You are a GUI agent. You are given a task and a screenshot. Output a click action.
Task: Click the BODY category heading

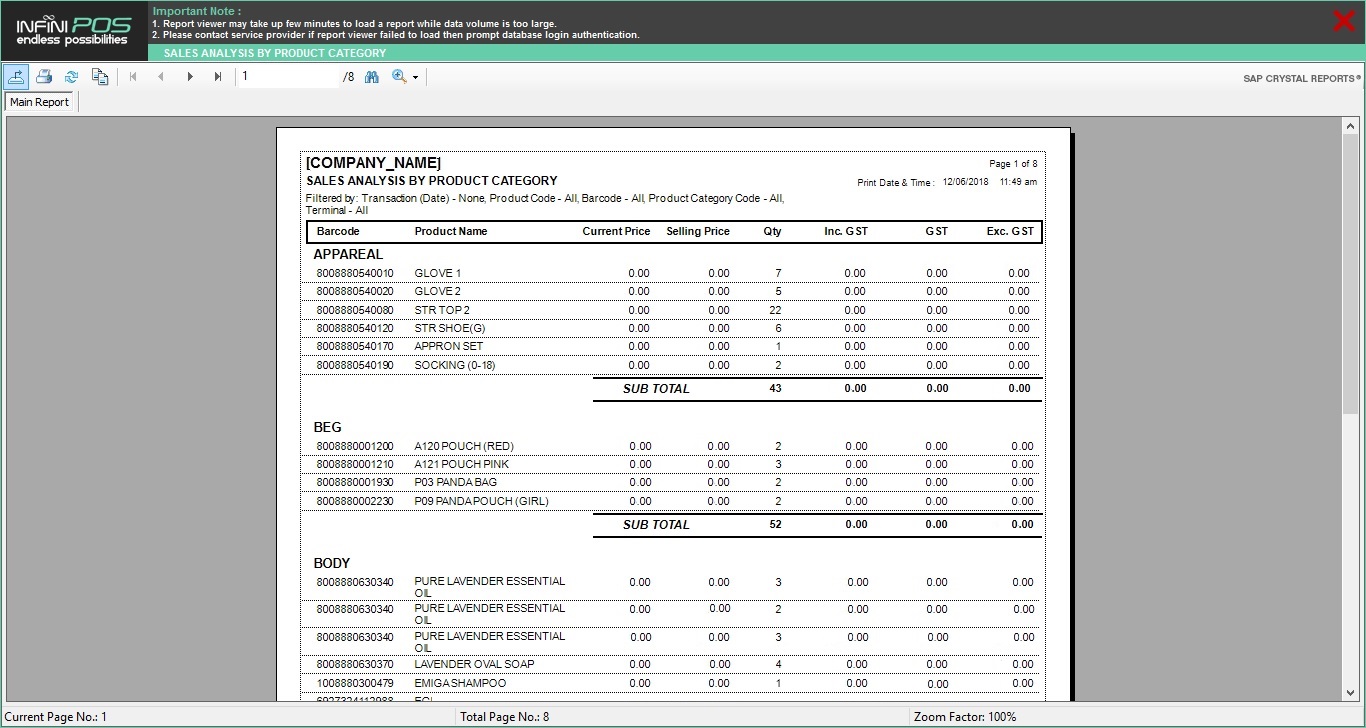(x=332, y=563)
